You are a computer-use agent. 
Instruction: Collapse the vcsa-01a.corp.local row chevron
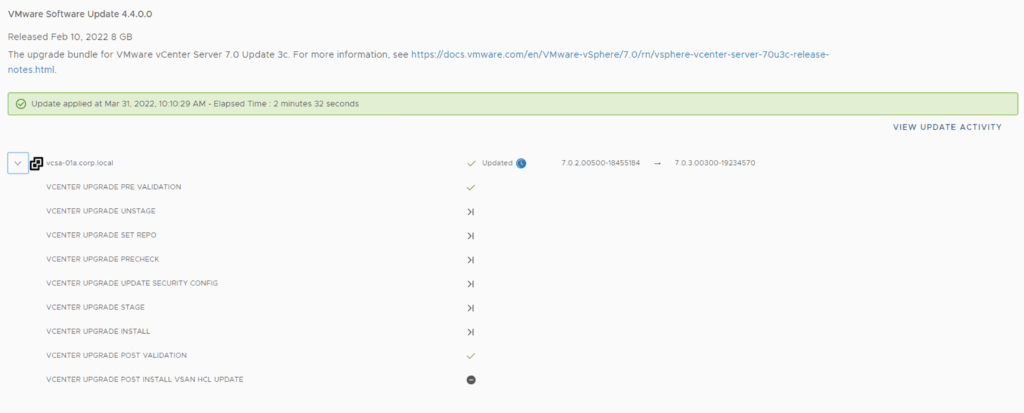coord(18,163)
